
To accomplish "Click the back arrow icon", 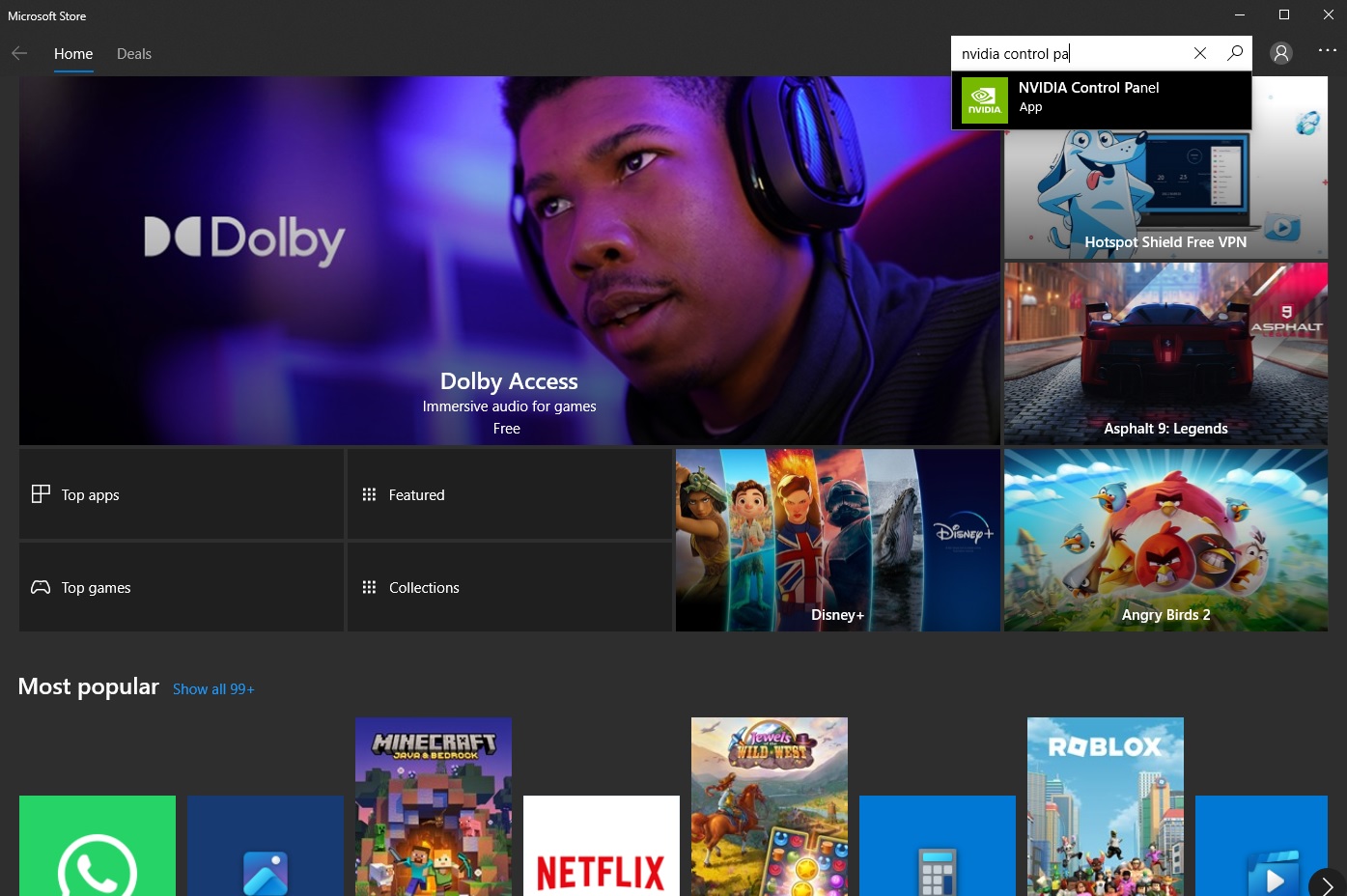I will pos(19,53).
